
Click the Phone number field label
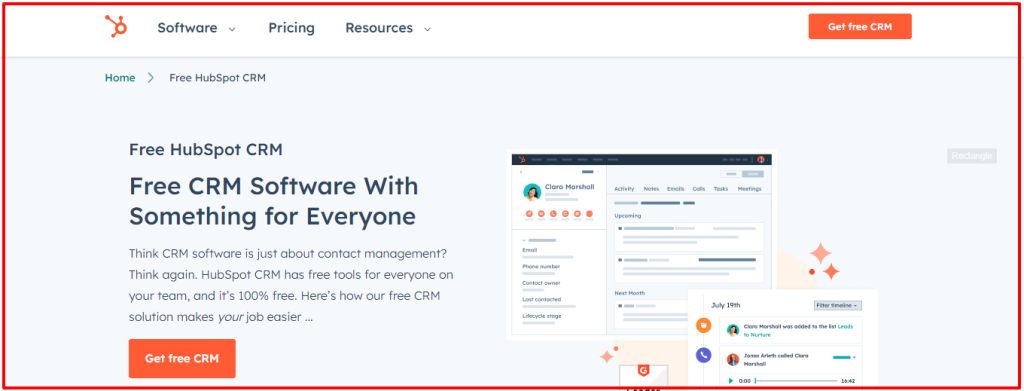541,266
